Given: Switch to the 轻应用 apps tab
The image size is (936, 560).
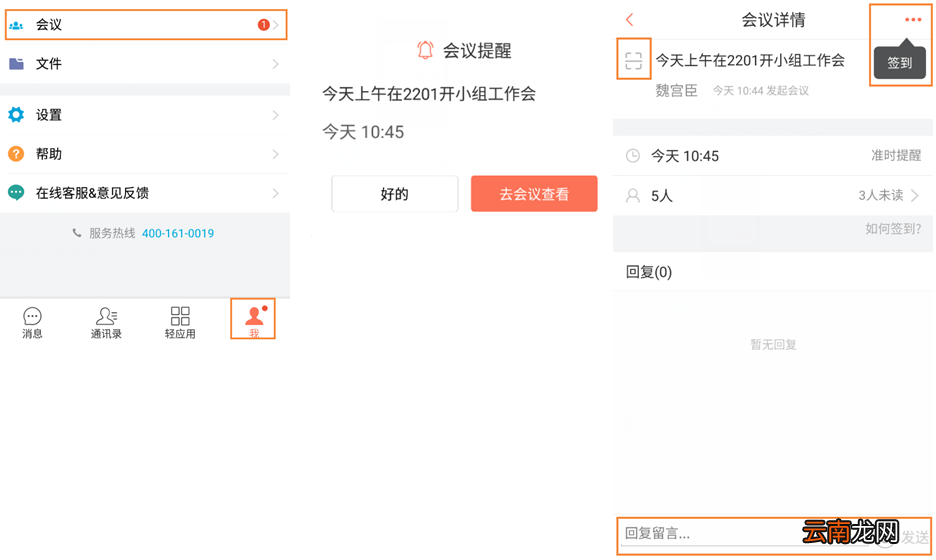Looking at the screenshot, I should pos(180,322).
